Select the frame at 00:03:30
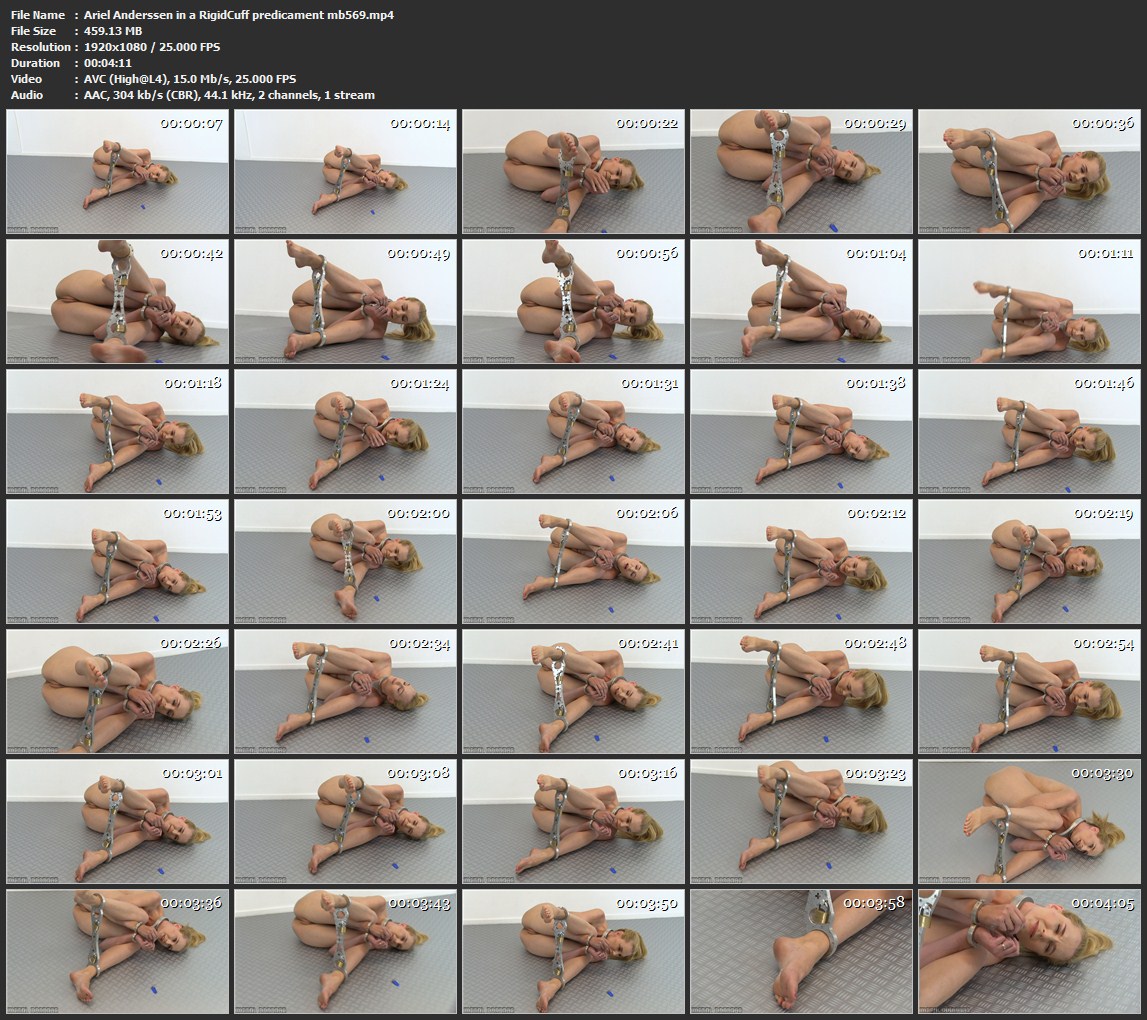Viewport: 1147px width, 1020px height. 1029,822
